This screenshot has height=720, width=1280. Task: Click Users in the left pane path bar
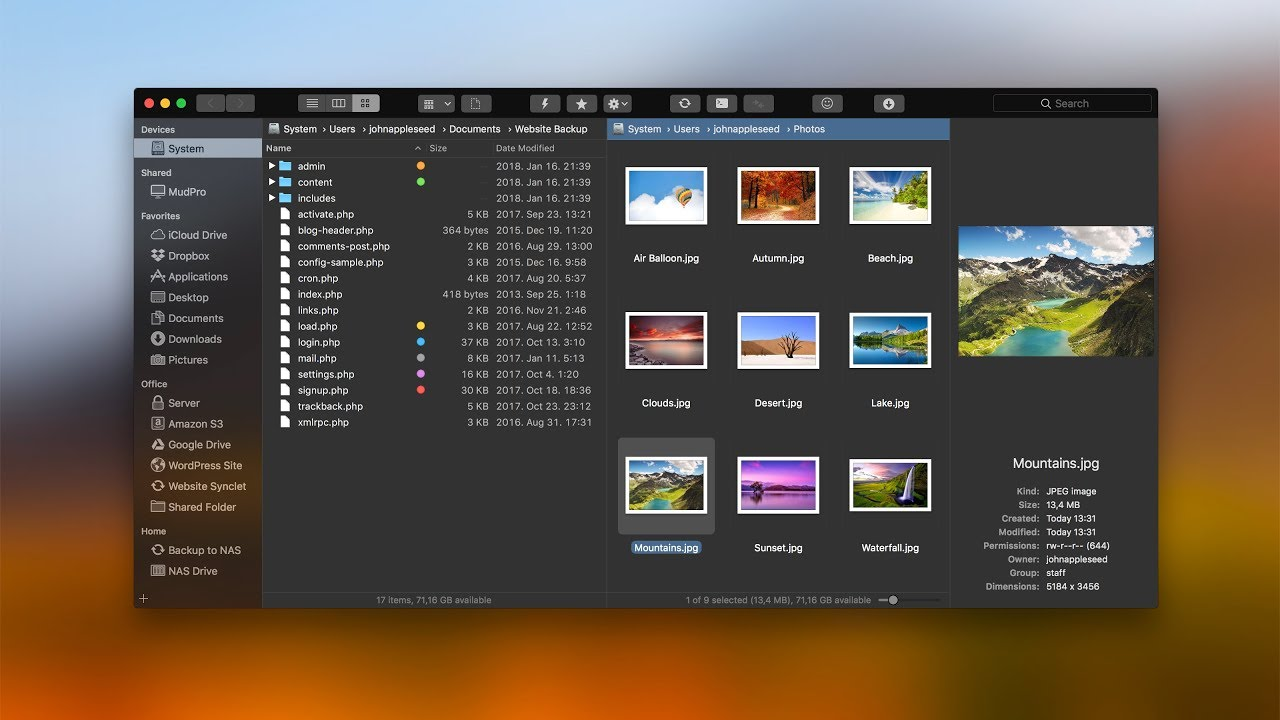343,129
